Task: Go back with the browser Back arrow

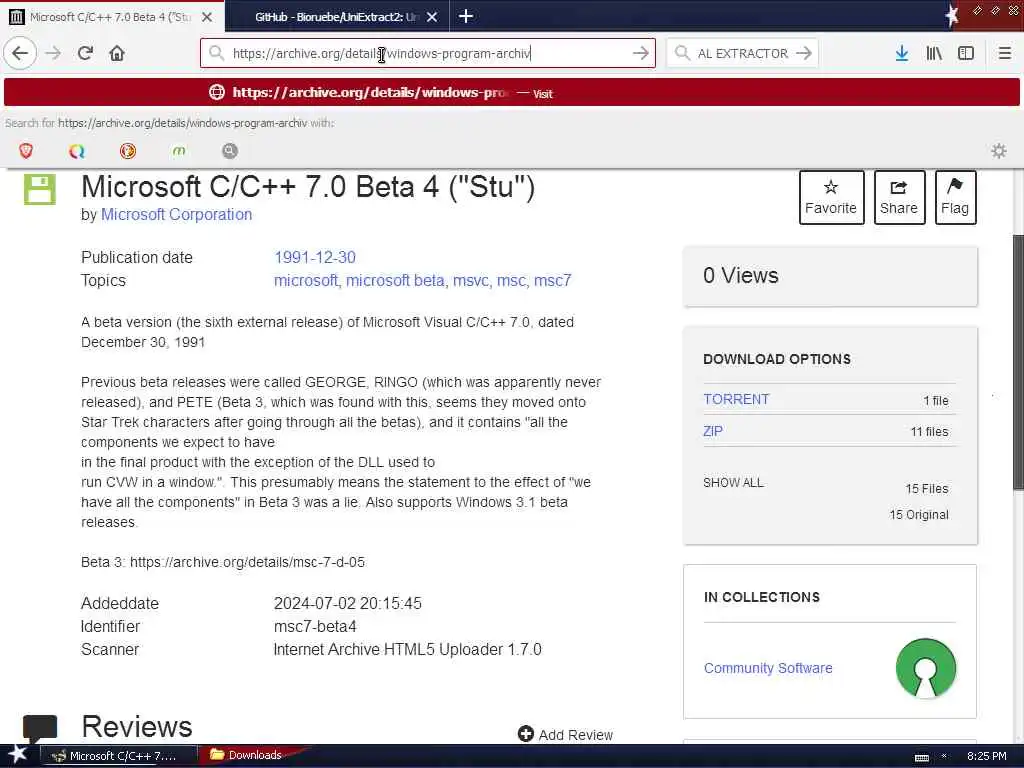Action: point(20,53)
